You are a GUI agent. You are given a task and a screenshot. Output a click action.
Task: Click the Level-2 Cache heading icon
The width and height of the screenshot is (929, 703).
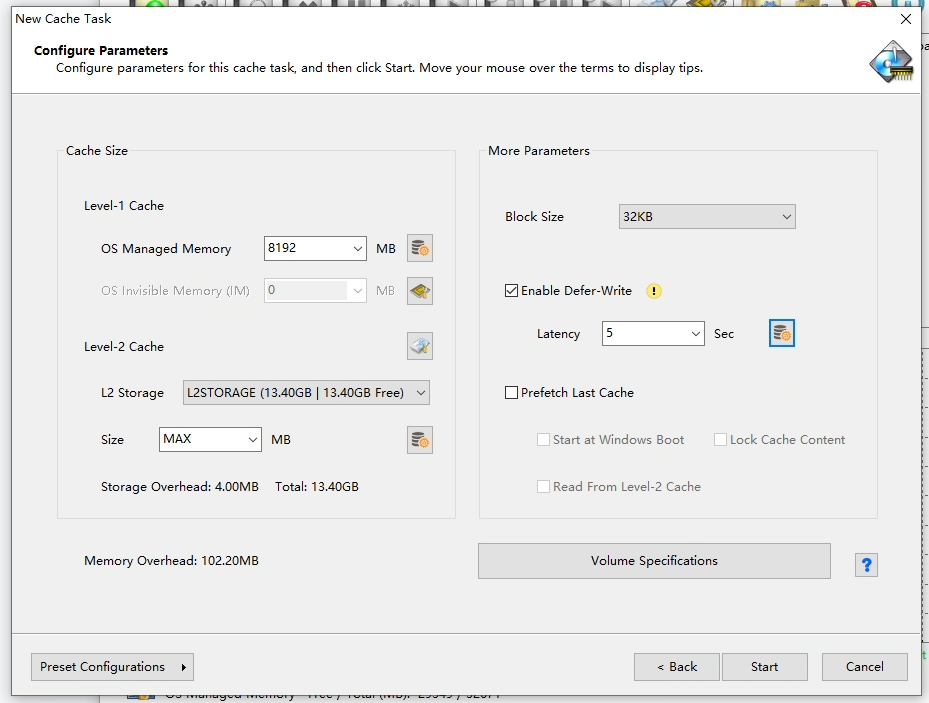[420, 347]
